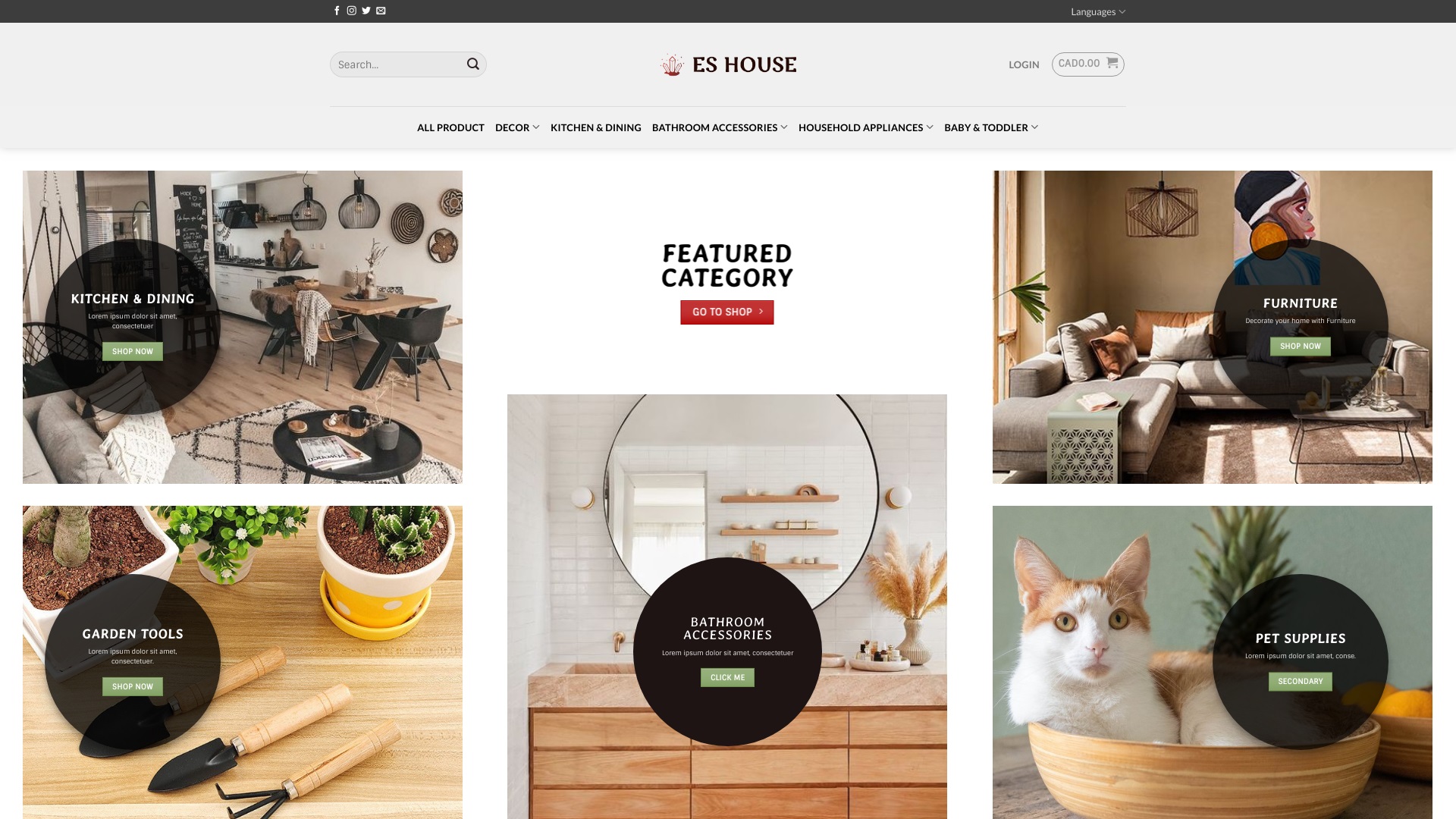Click the GO TO SHOP button

727,312
